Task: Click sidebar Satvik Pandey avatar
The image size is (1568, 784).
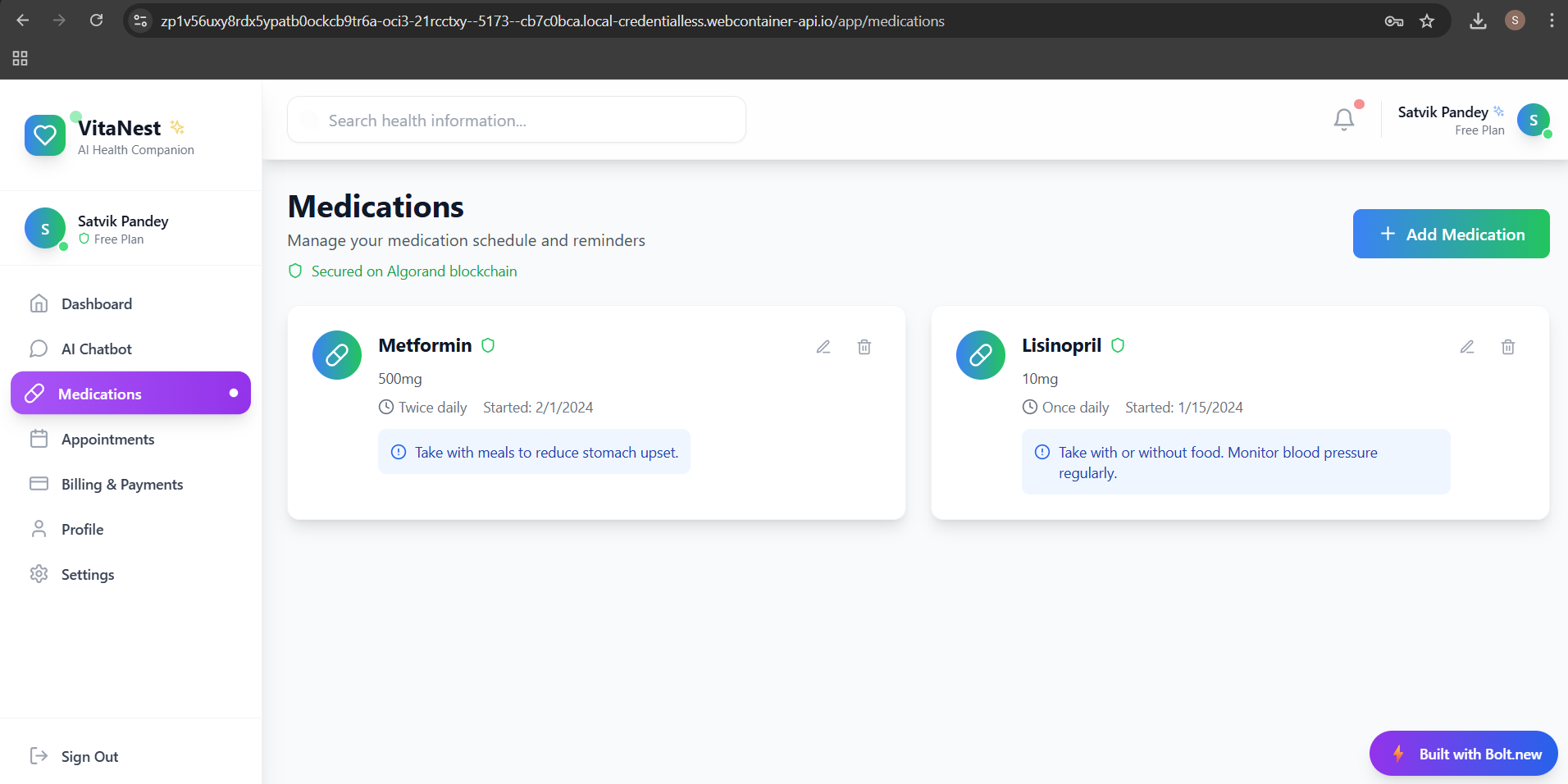Action: 45,229
